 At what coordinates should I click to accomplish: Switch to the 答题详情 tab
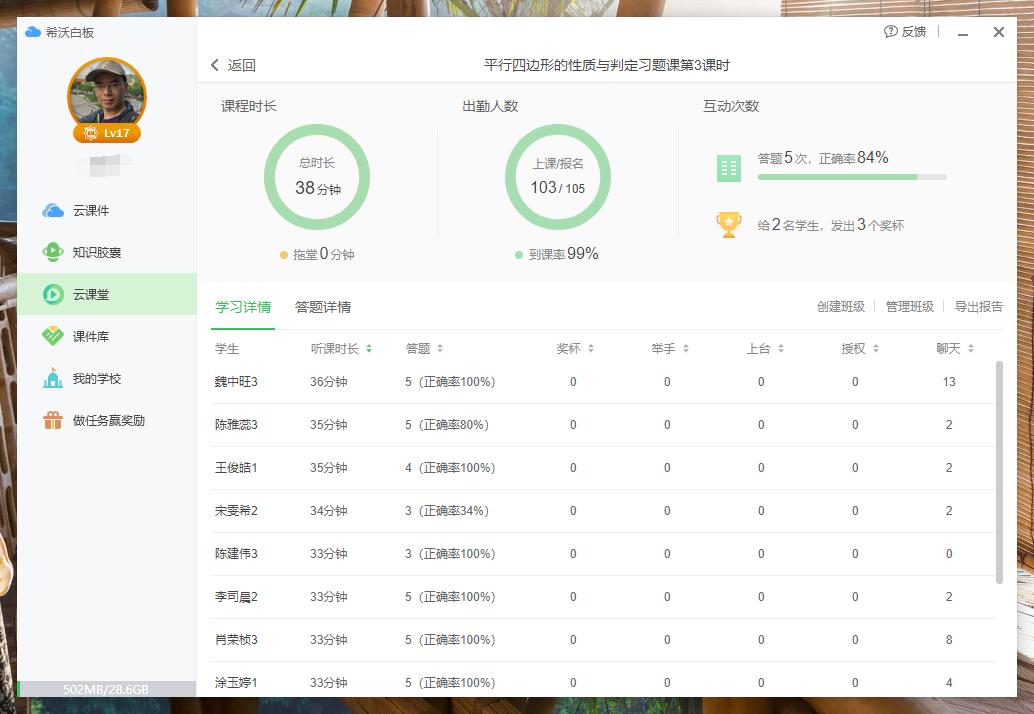pos(324,307)
